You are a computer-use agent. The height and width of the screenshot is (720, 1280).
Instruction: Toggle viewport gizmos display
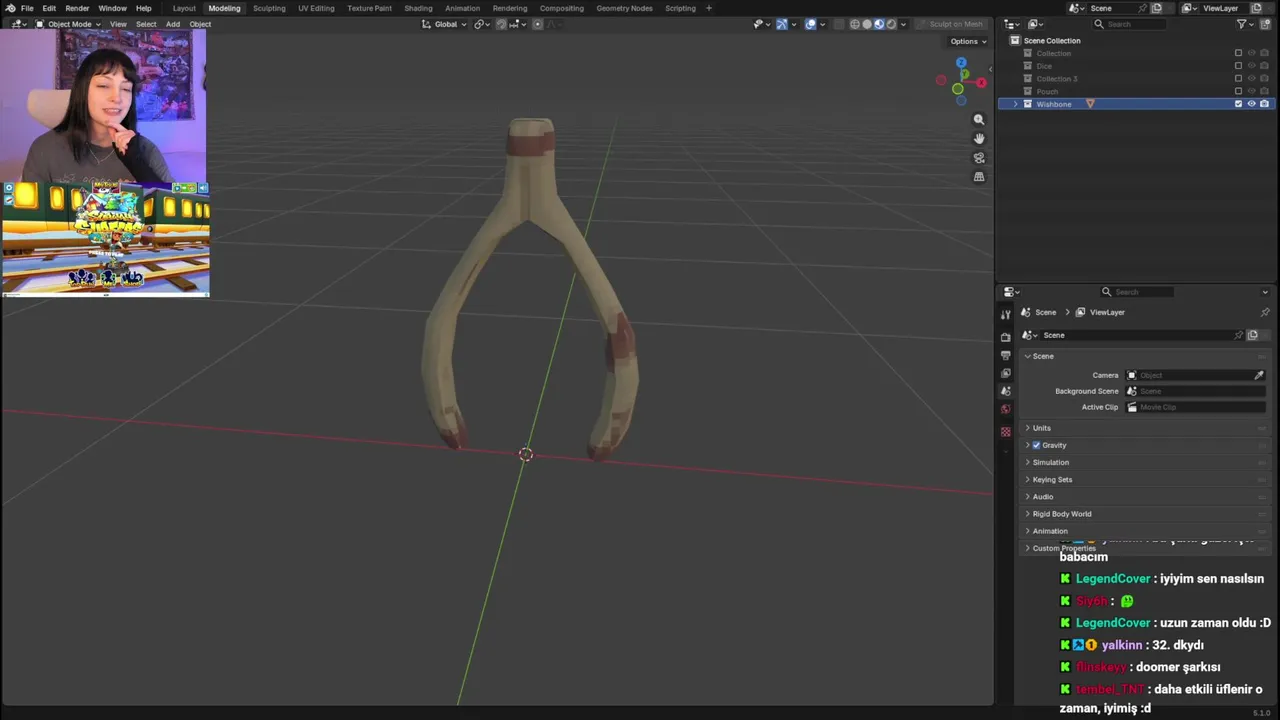click(x=781, y=24)
